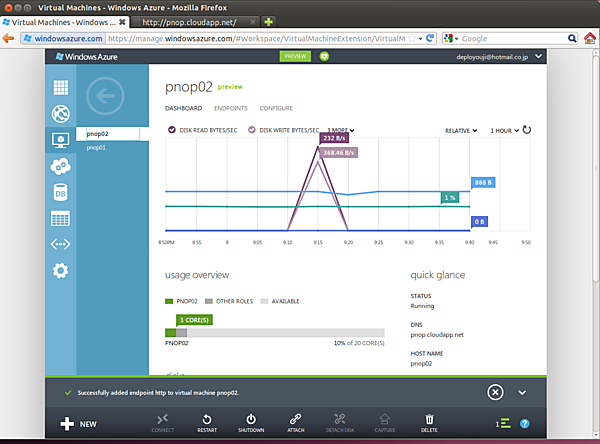
Task: Click the windowsazure.com site identity button
Action: click(x=63, y=38)
